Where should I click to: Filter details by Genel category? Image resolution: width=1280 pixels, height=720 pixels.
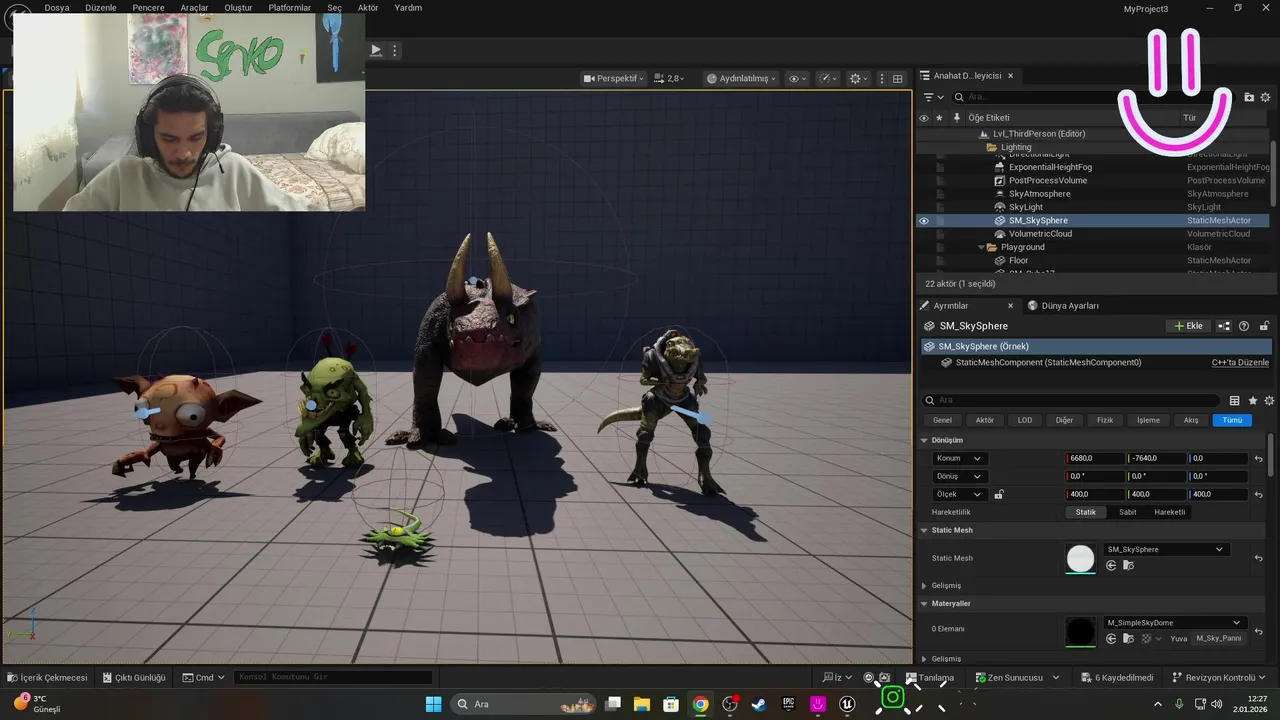(x=942, y=420)
